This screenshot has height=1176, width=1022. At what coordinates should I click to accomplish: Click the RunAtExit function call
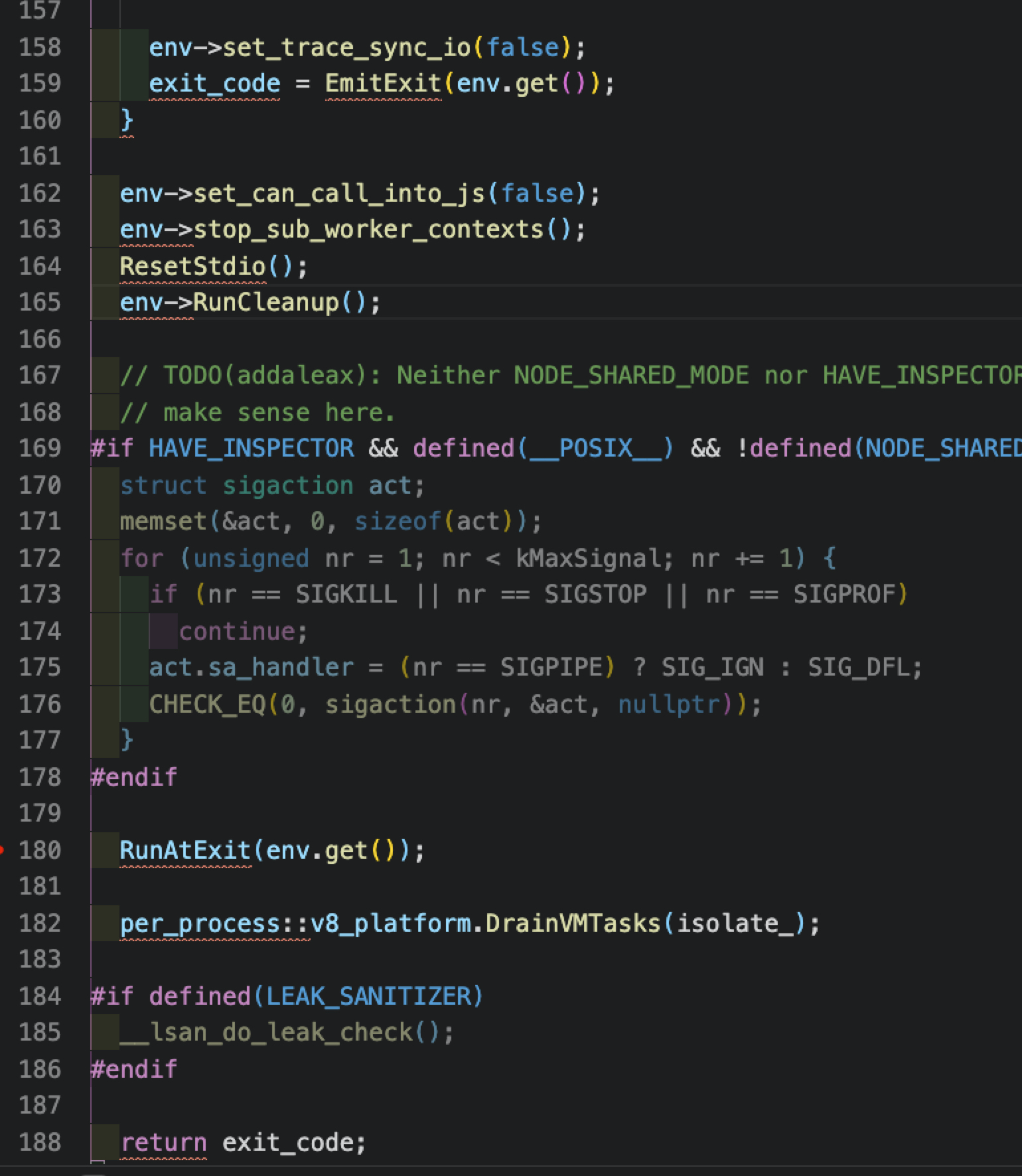(x=185, y=850)
